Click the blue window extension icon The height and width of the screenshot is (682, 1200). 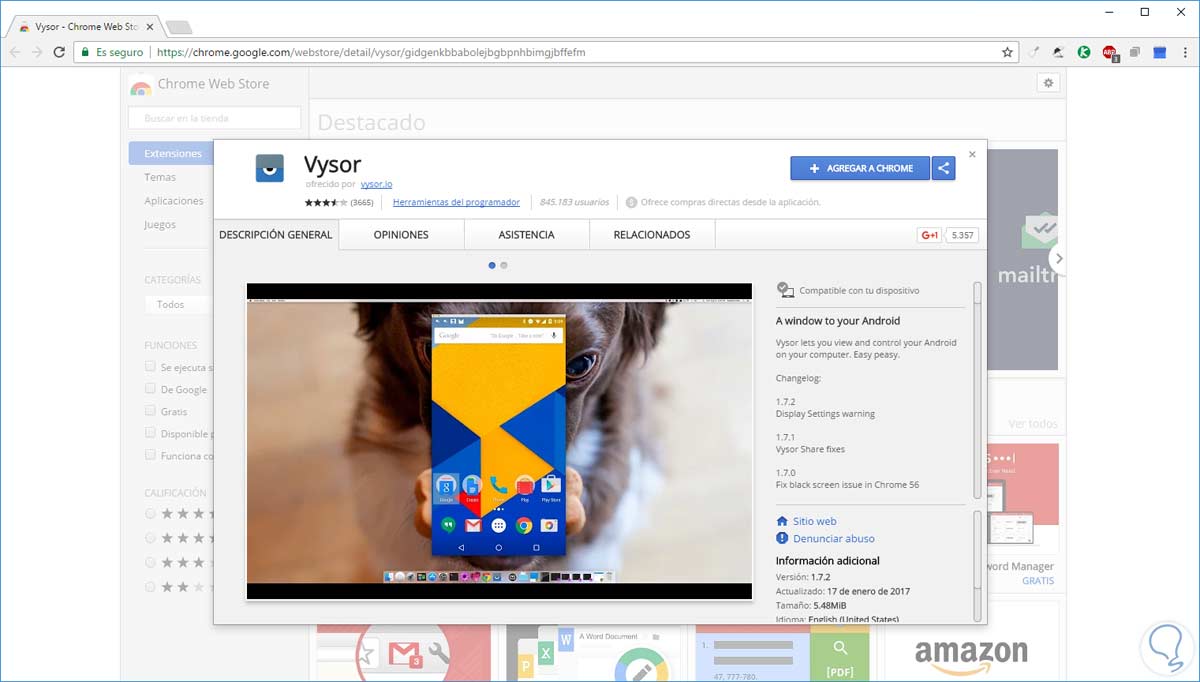click(1160, 52)
